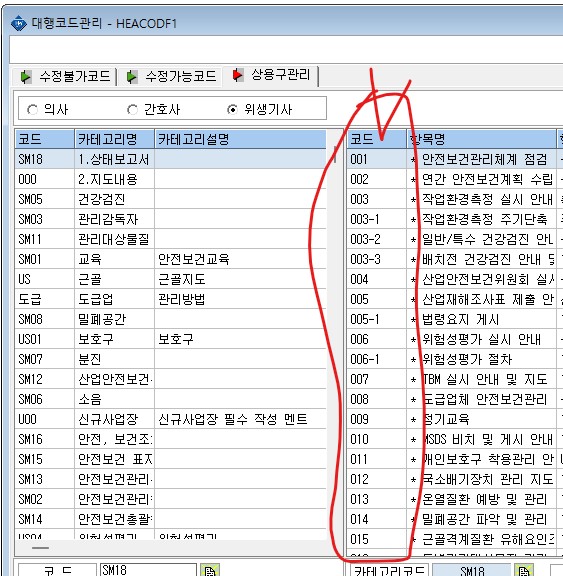Select the 위생기사 radio button

(232, 109)
